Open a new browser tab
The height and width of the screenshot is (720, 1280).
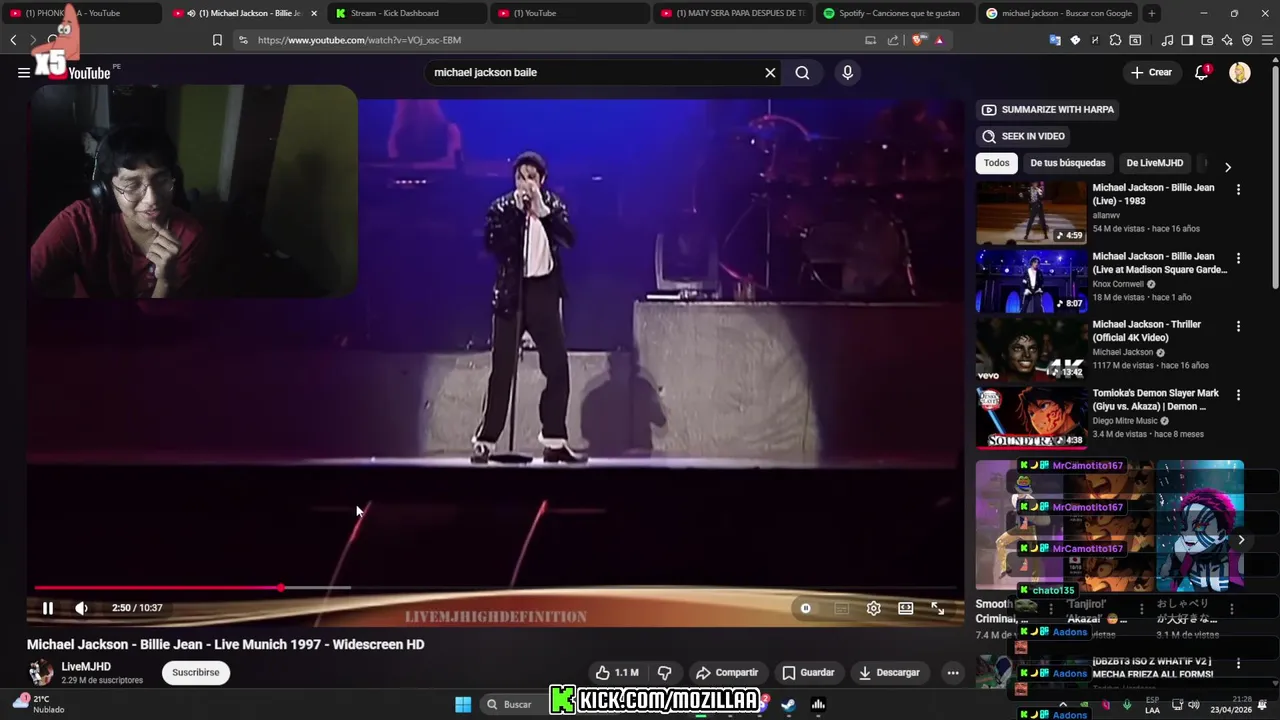(1152, 13)
